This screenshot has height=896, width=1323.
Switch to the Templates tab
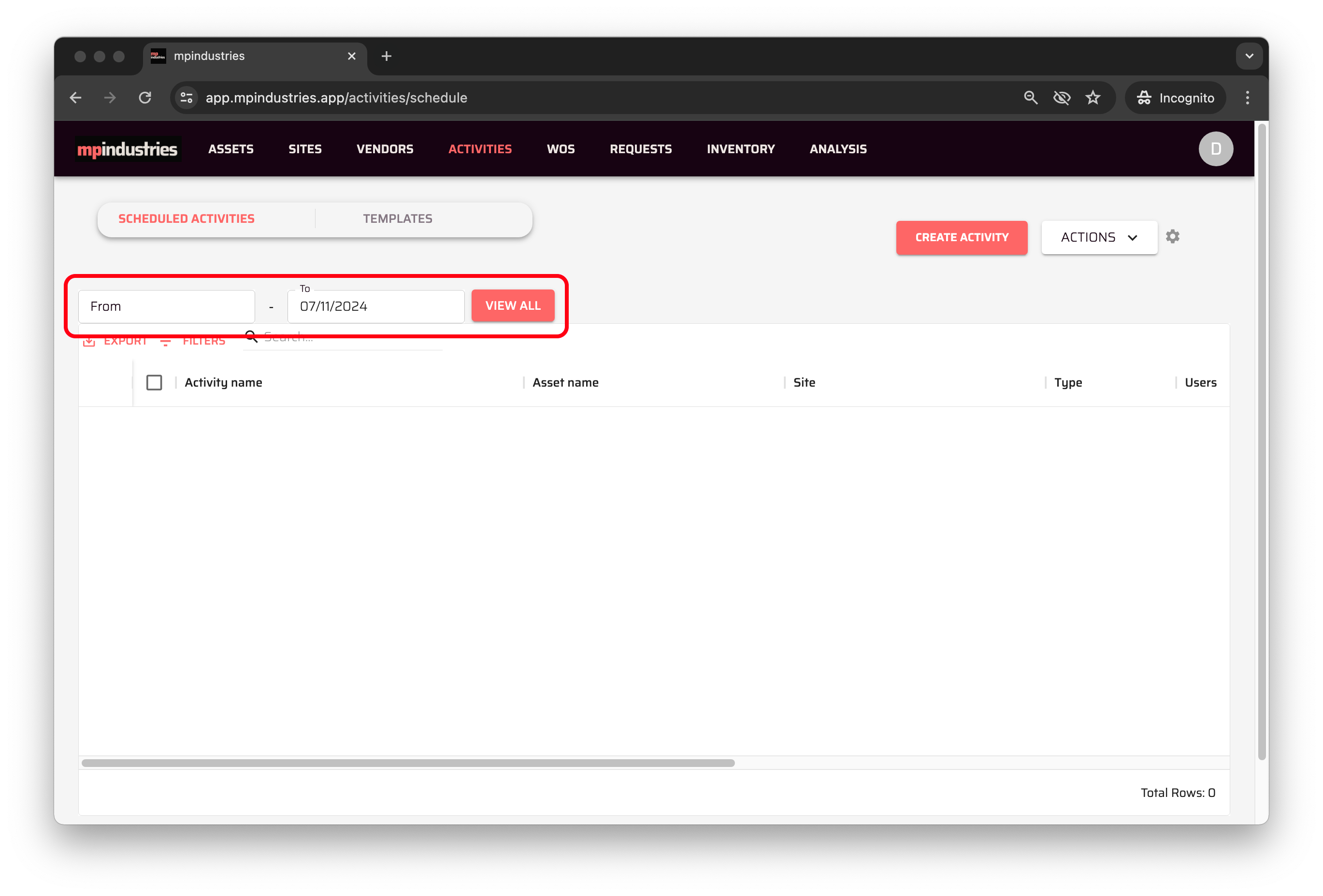tap(397, 218)
